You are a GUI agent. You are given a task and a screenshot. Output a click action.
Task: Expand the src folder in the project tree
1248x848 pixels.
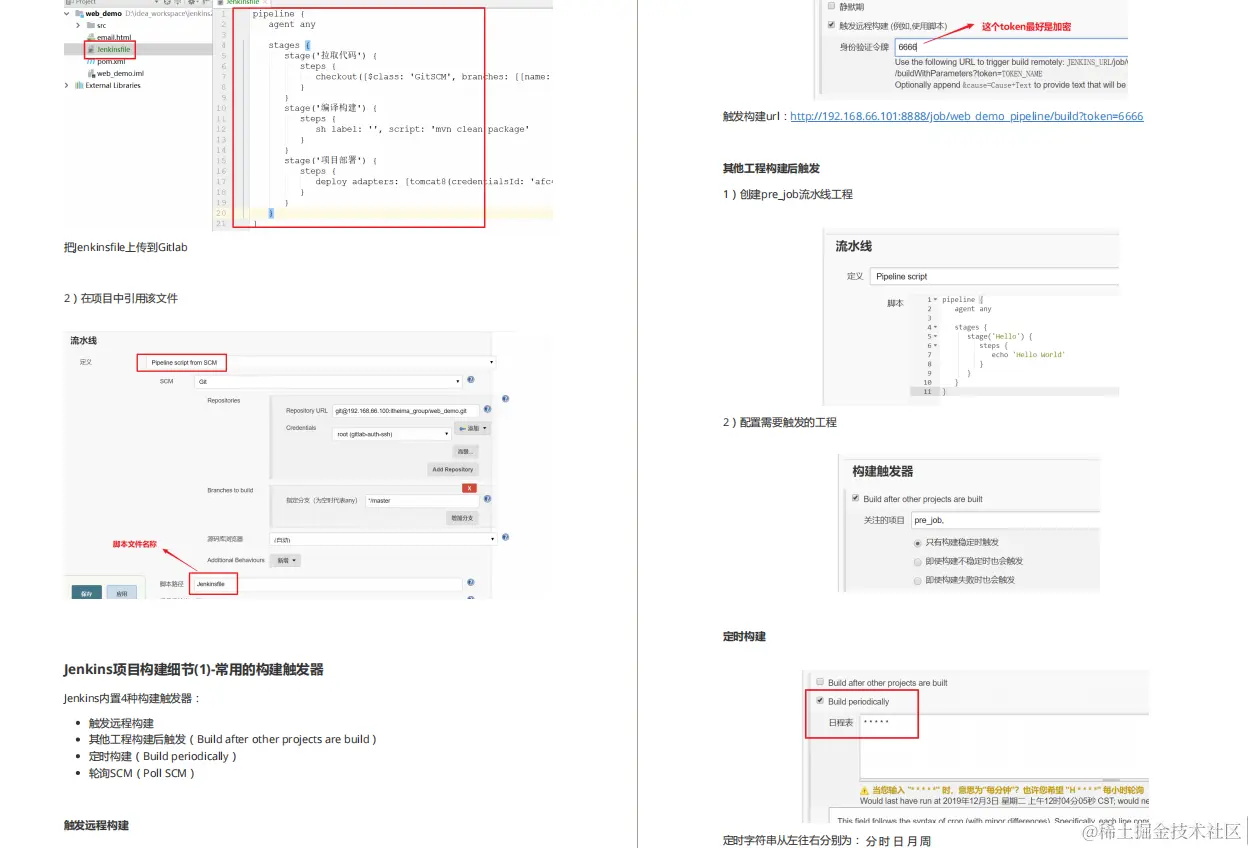78,26
